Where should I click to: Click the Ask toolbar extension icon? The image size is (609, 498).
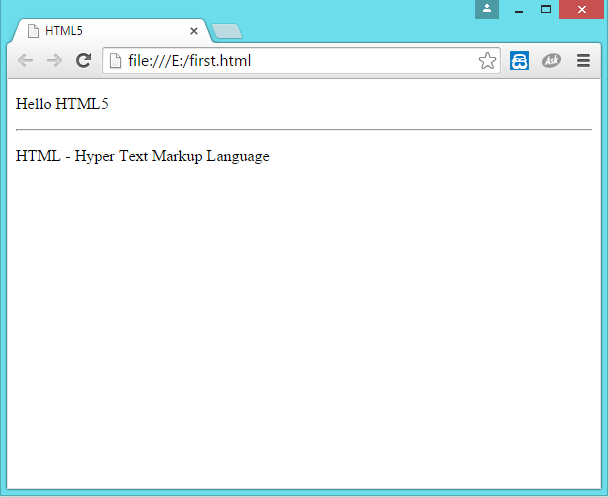(x=552, y=61)
